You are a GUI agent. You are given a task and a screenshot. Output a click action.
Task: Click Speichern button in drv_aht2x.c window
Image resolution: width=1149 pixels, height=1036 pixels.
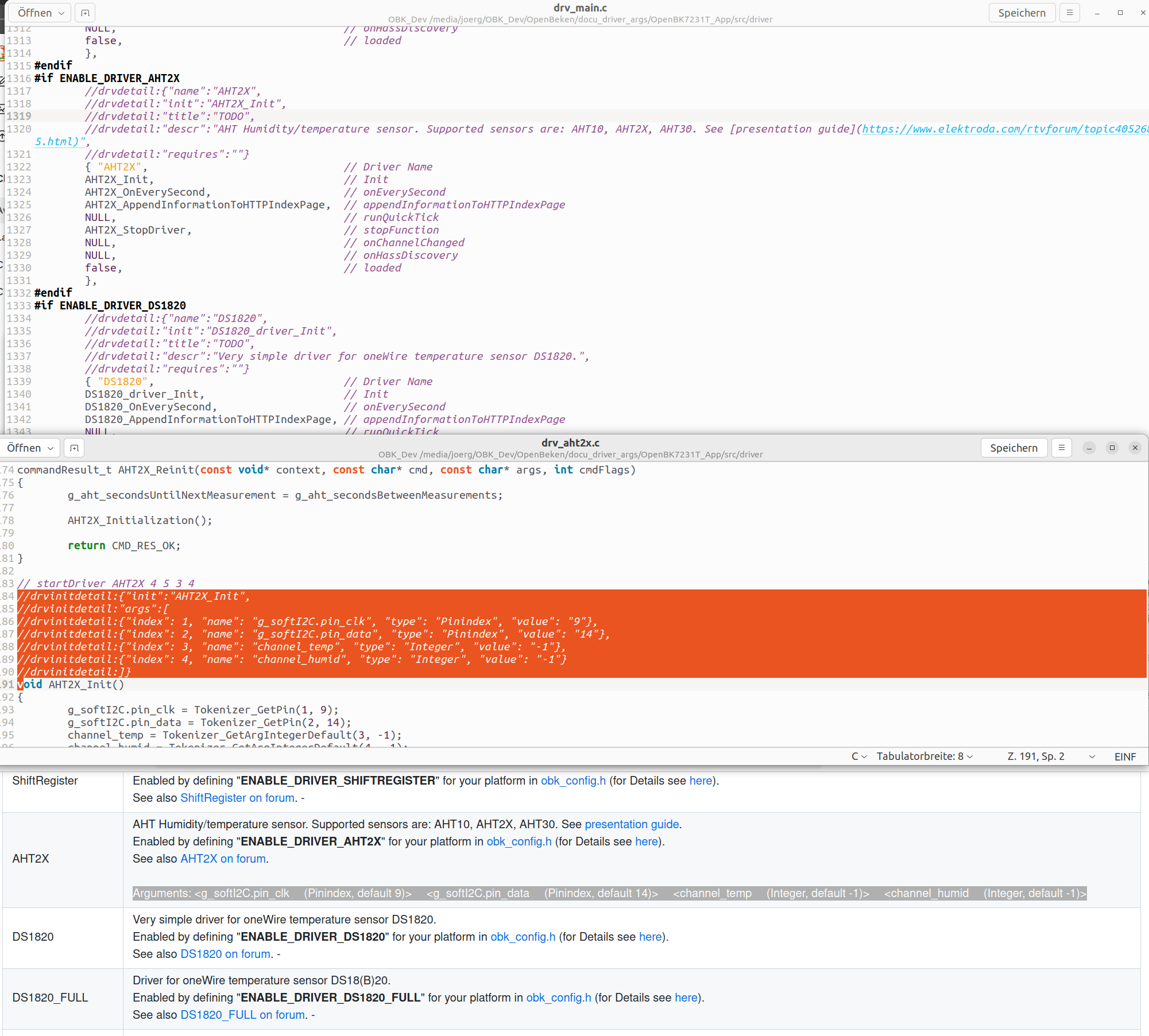coord(1013,448)
